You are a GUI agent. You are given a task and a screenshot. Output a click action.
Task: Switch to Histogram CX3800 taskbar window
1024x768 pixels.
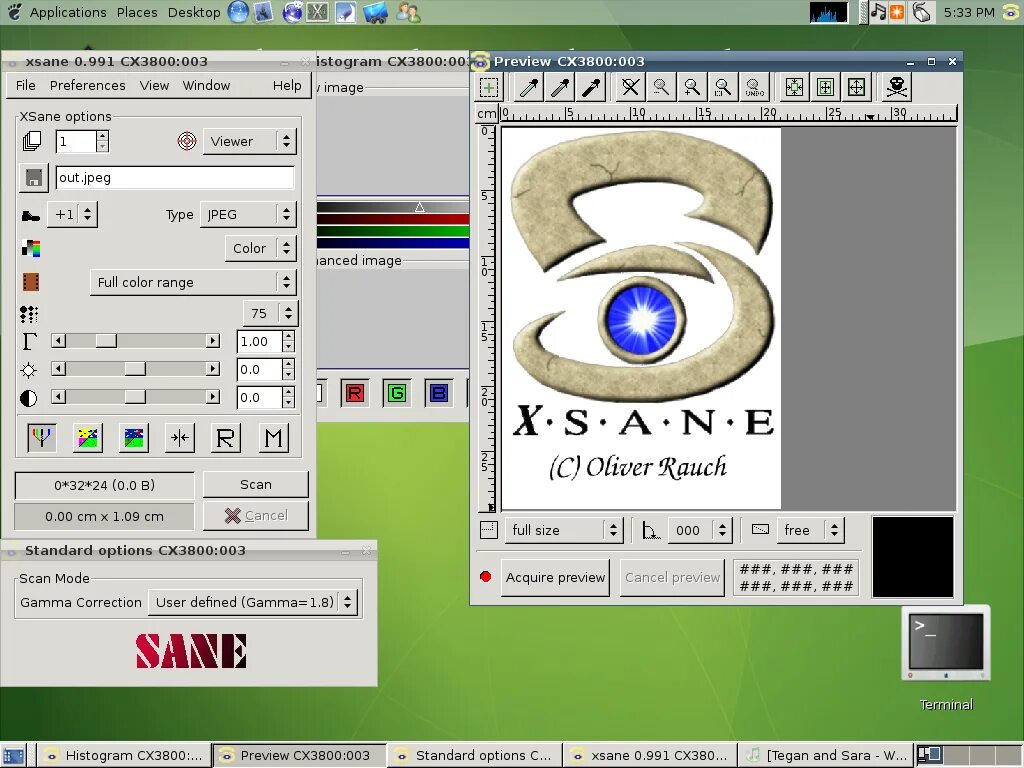123,756
